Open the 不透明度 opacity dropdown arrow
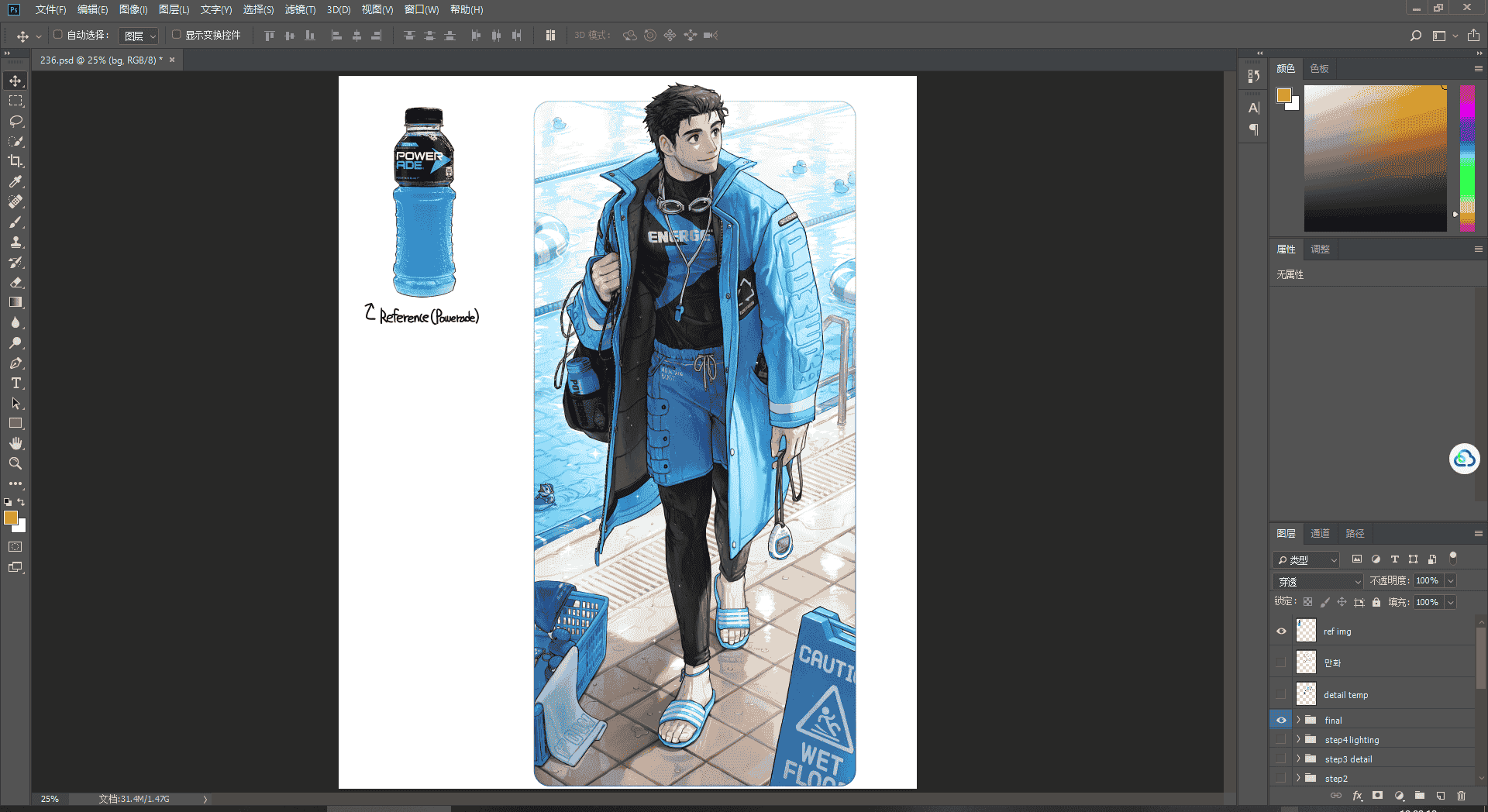The height and width of the screenshot is (812, 1488). [1451, 581]
